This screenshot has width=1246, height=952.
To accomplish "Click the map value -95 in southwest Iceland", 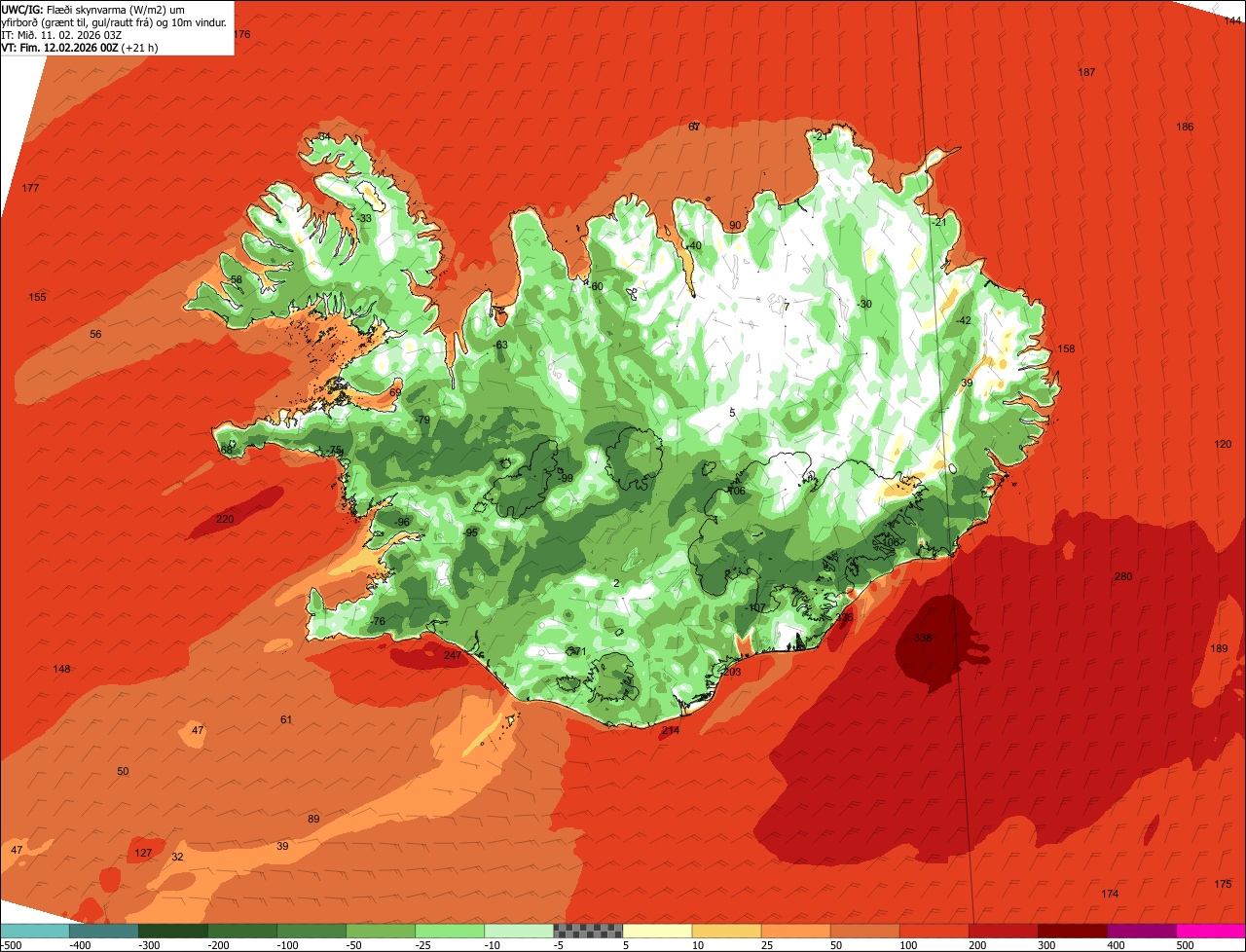I will 471,532.
